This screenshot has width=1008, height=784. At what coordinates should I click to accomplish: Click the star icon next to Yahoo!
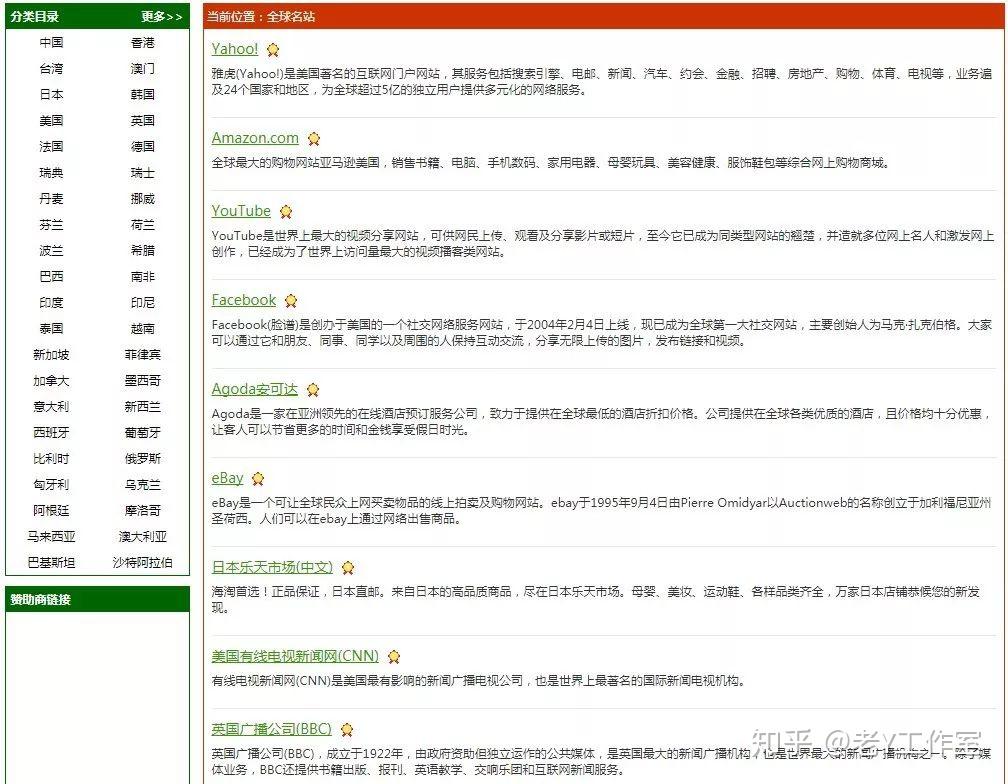tap(273, 50)
